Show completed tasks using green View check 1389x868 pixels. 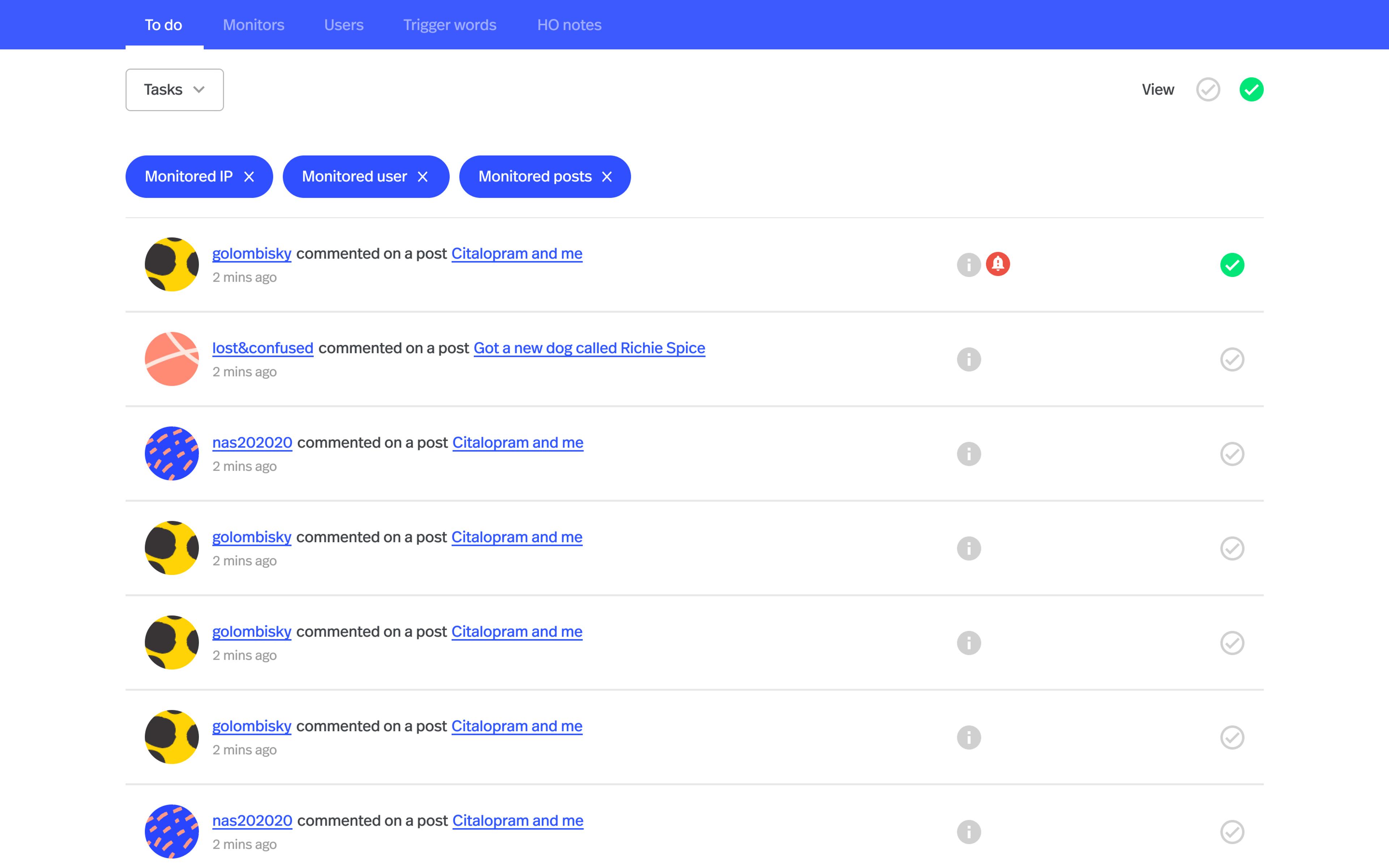coord(1251,90)
